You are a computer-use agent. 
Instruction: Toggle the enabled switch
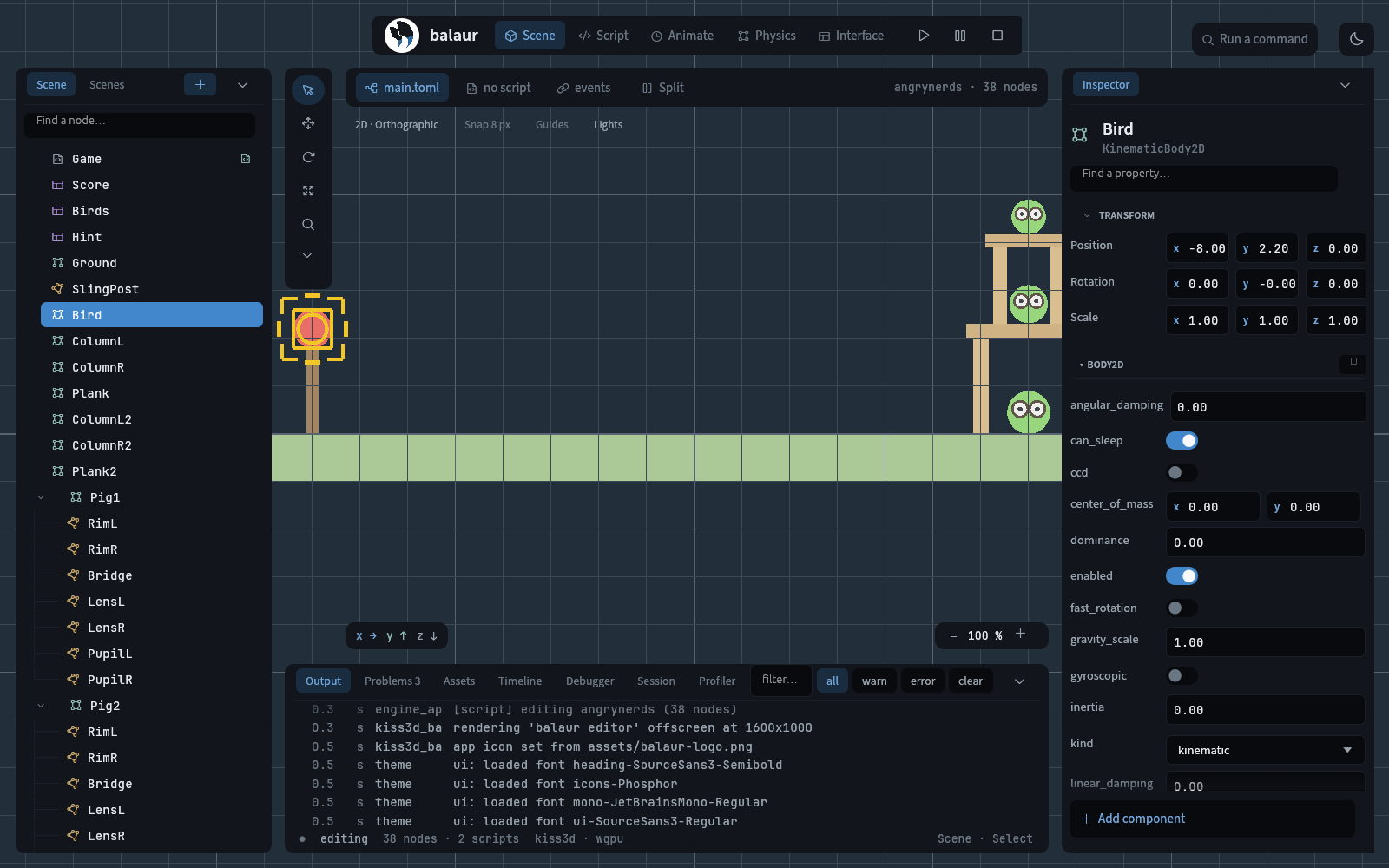click(x=1182, y=576)
